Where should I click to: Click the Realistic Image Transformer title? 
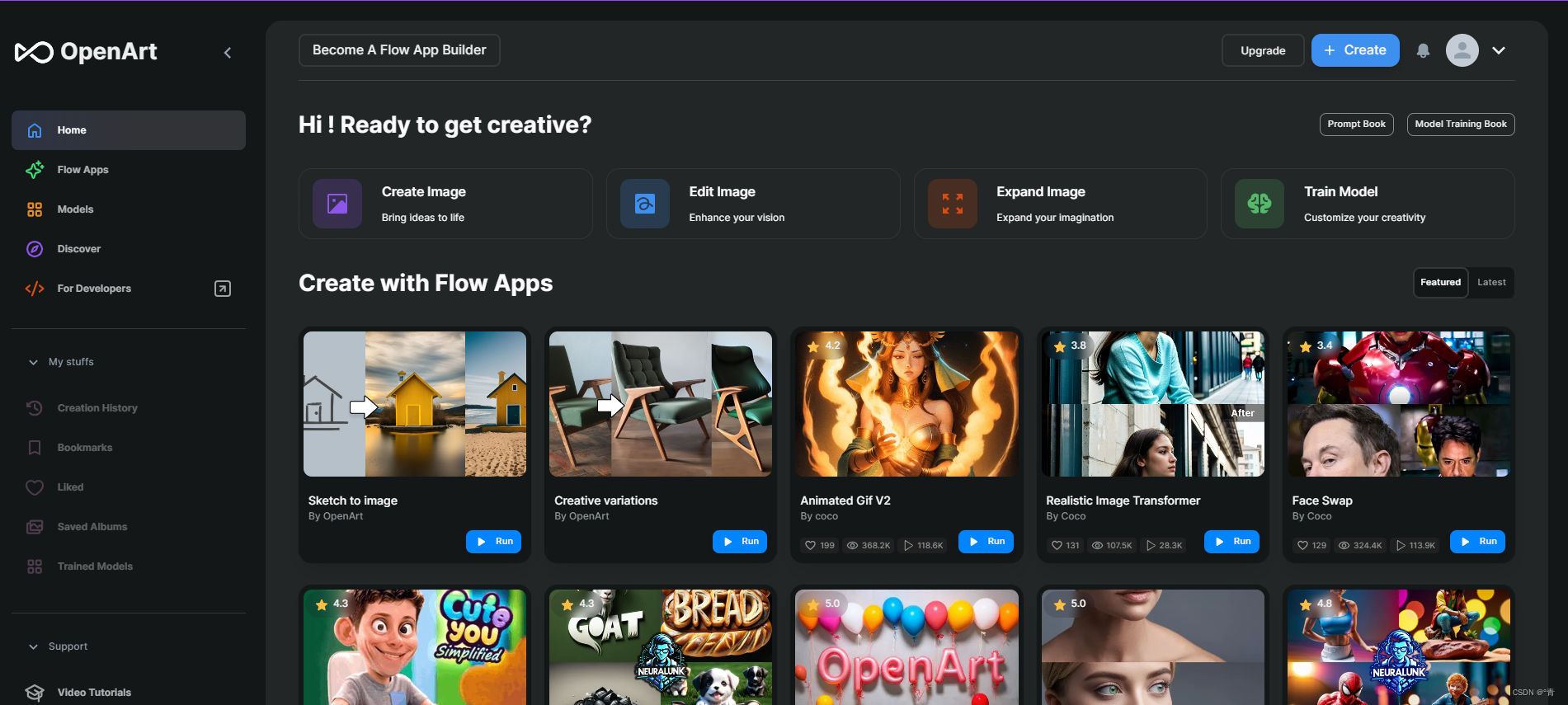1123,501
